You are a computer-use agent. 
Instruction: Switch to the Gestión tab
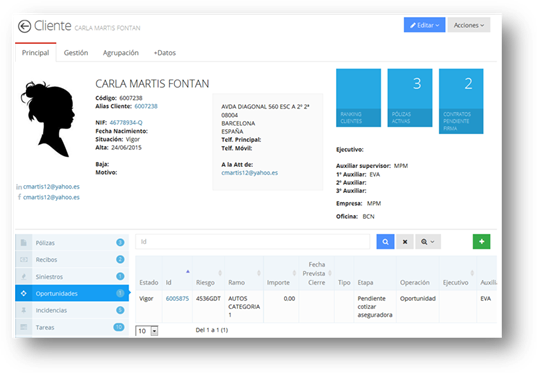(76, 53)
